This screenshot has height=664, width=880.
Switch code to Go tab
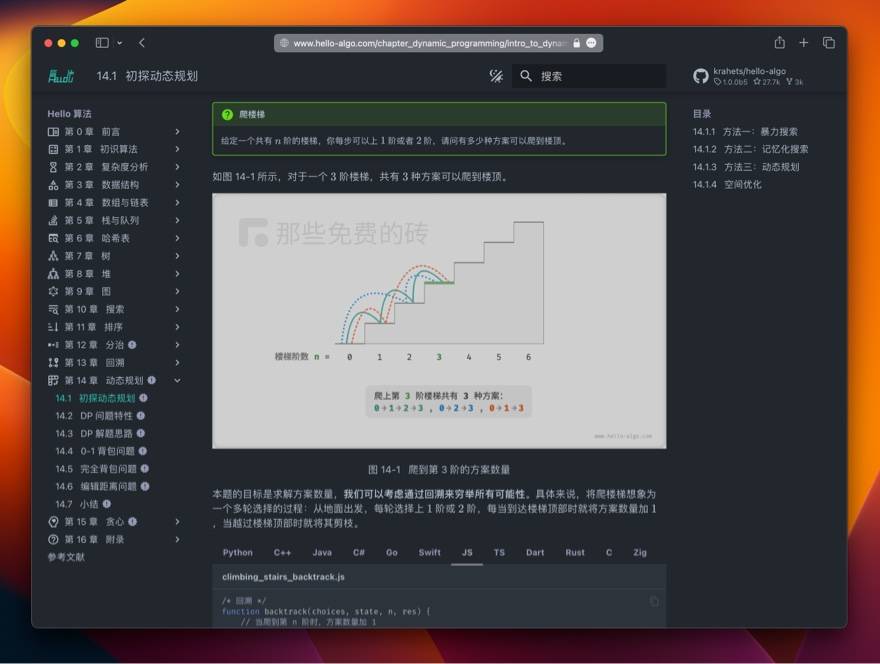392,552
